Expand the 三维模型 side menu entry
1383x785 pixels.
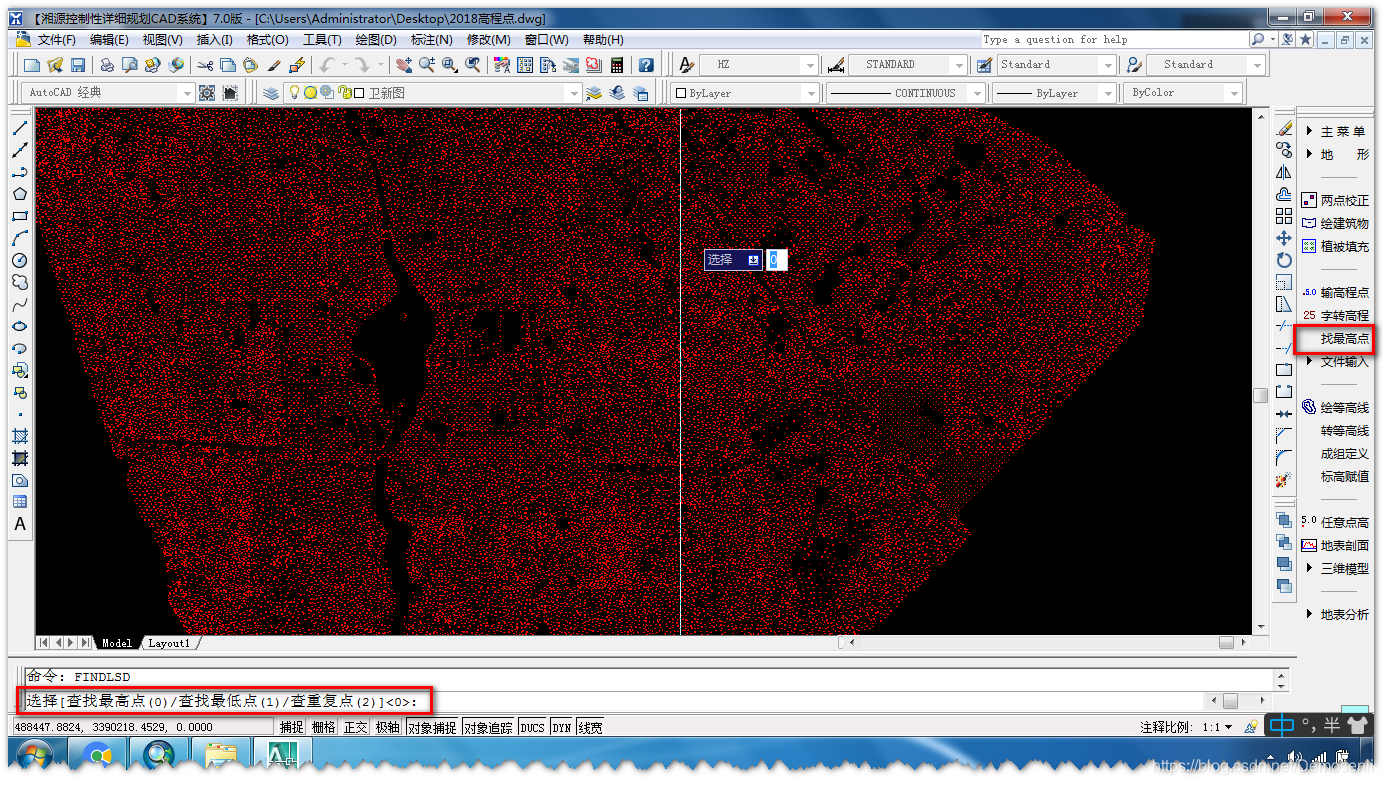[1339, 568]
